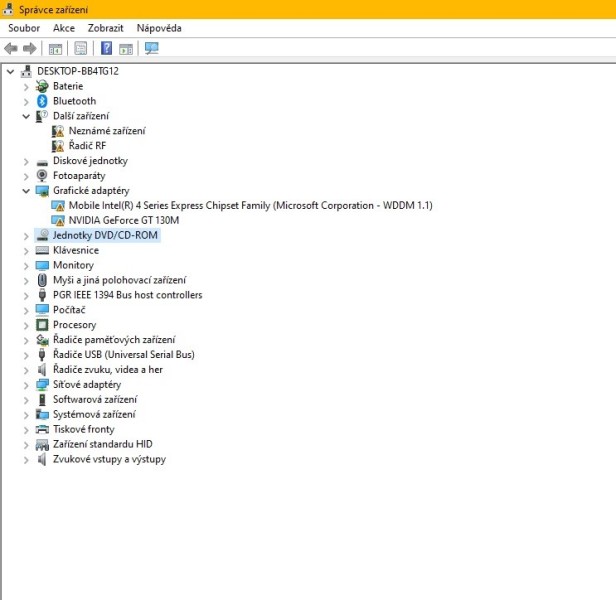Select the Řadič RF entry
616x600 pixels.
[87, 146]
